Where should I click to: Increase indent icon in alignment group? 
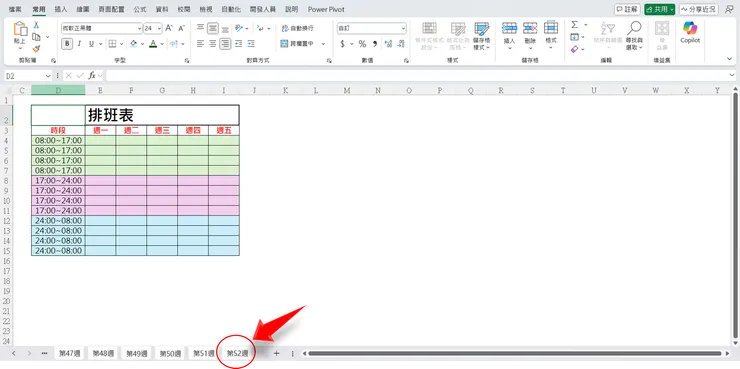pos(251,44)
